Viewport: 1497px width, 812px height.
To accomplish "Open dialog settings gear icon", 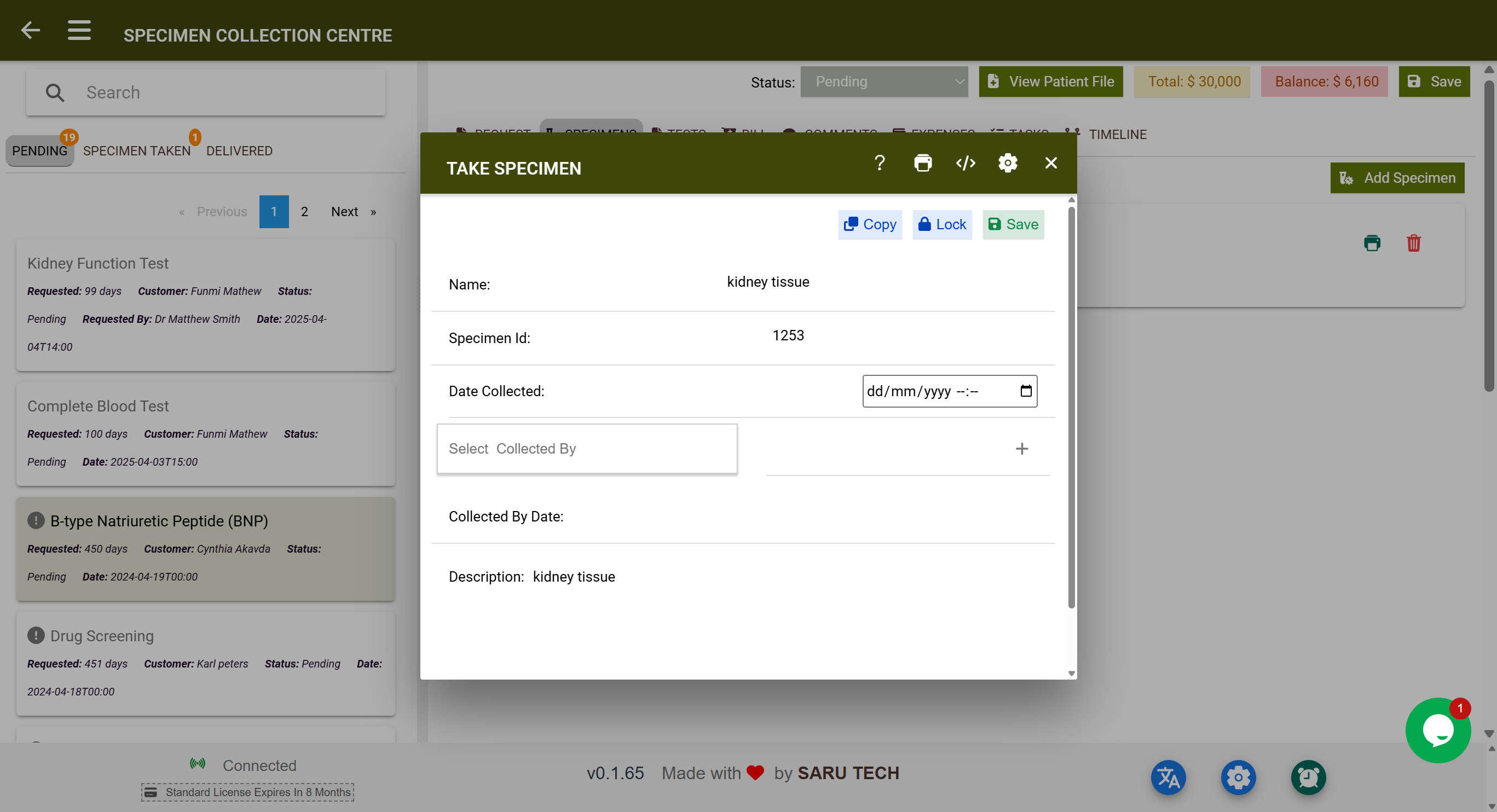I will click(1008, 163).
